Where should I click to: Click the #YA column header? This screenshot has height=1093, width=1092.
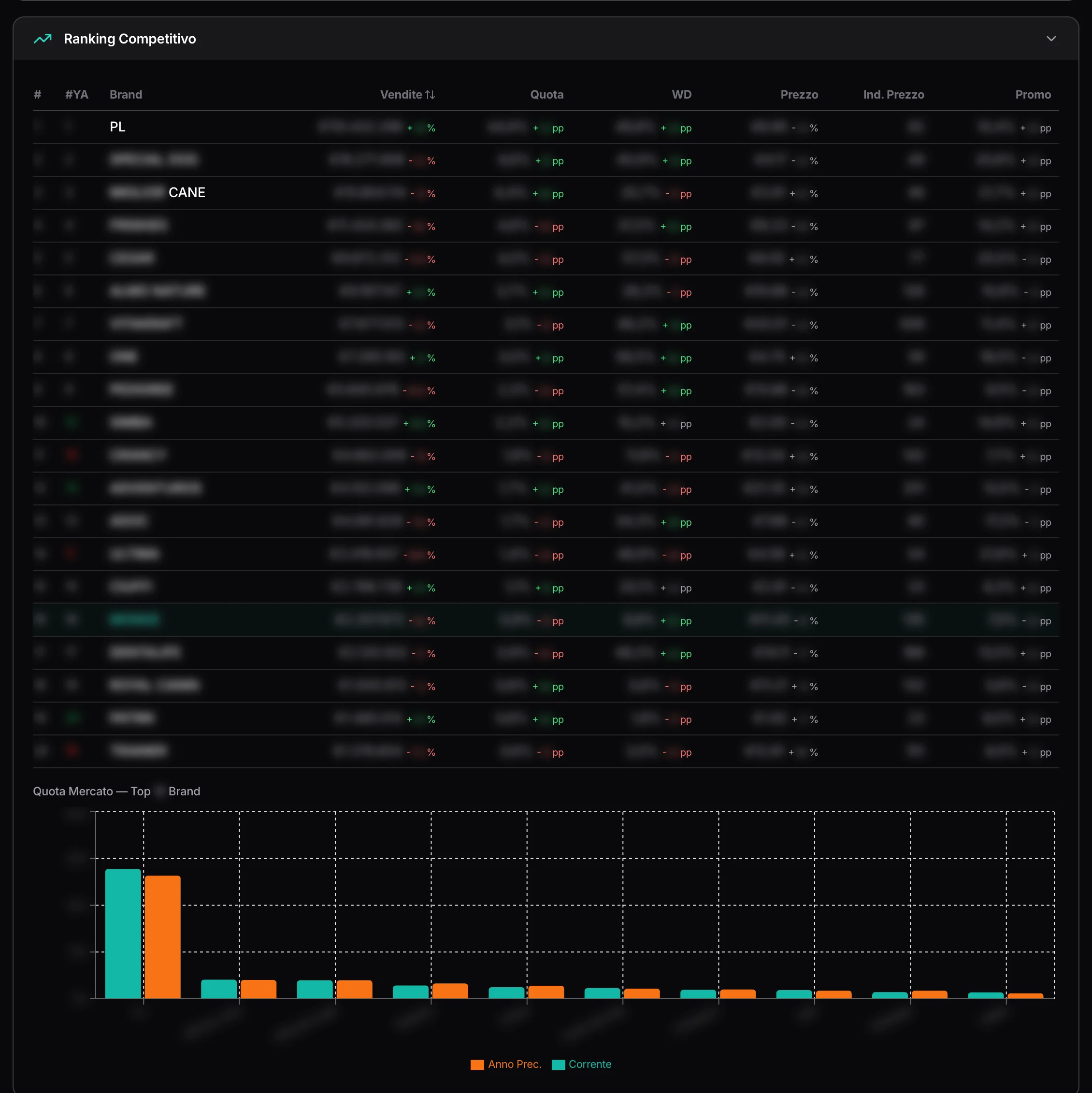[x=76, y=95]
